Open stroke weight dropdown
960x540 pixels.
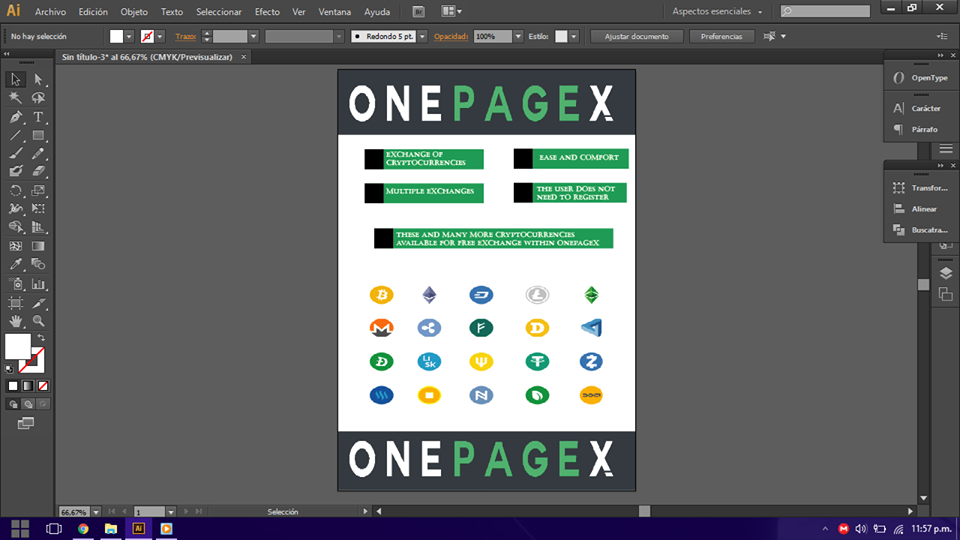tap(253, 37)
